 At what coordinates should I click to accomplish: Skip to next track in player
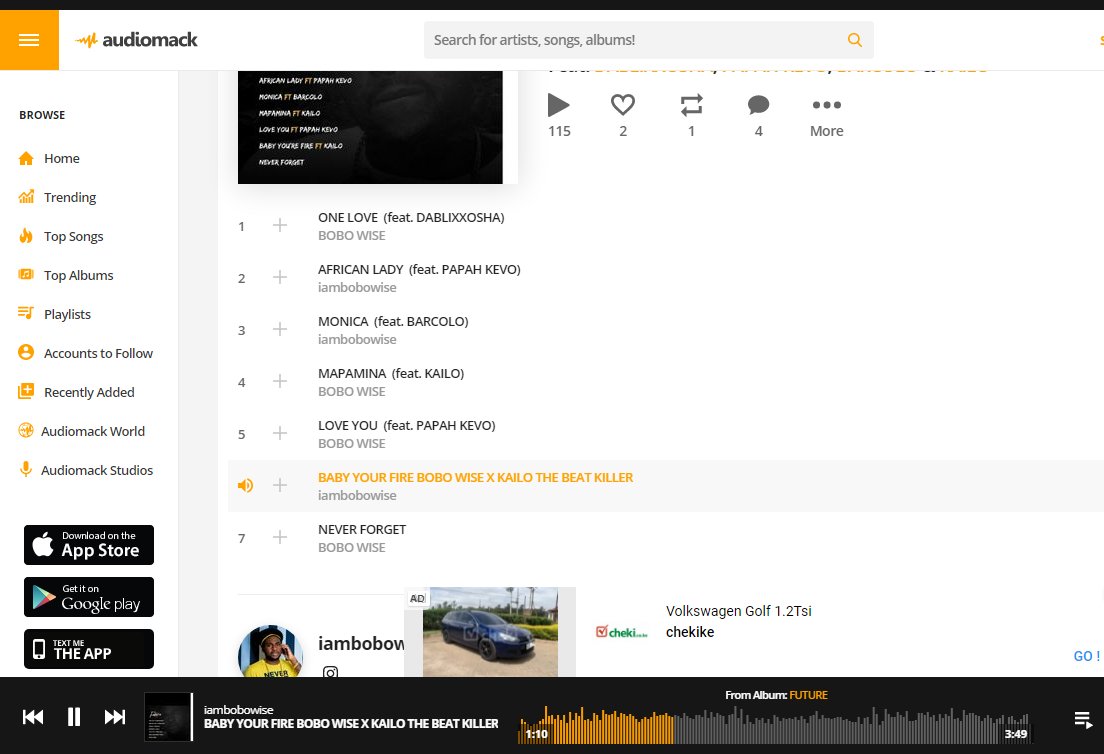pos(115,717)
